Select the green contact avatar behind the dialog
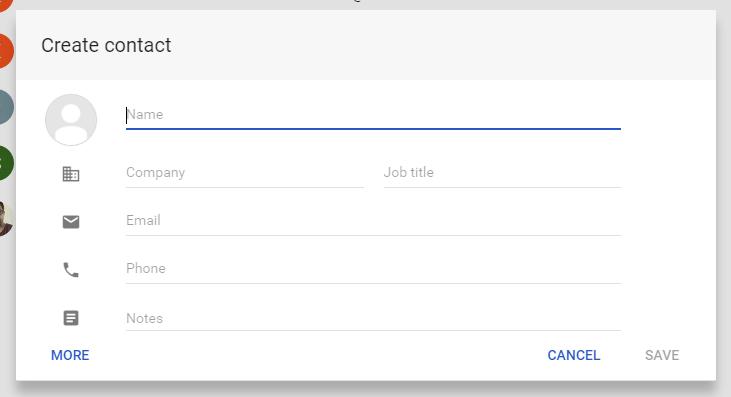This screenshot has width=731, height=397. click(x=7, y=163)
